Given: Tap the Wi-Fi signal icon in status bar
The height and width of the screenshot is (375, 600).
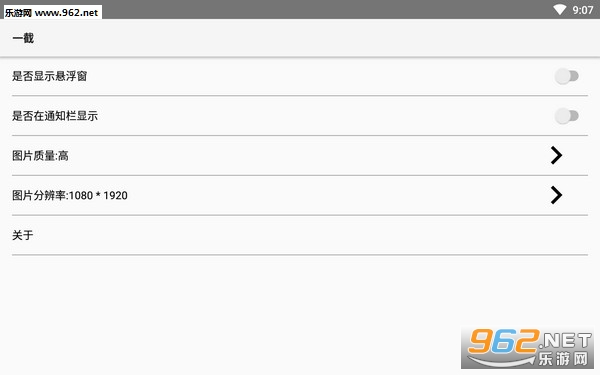Looking at the screenshot, I should (559, 10).
